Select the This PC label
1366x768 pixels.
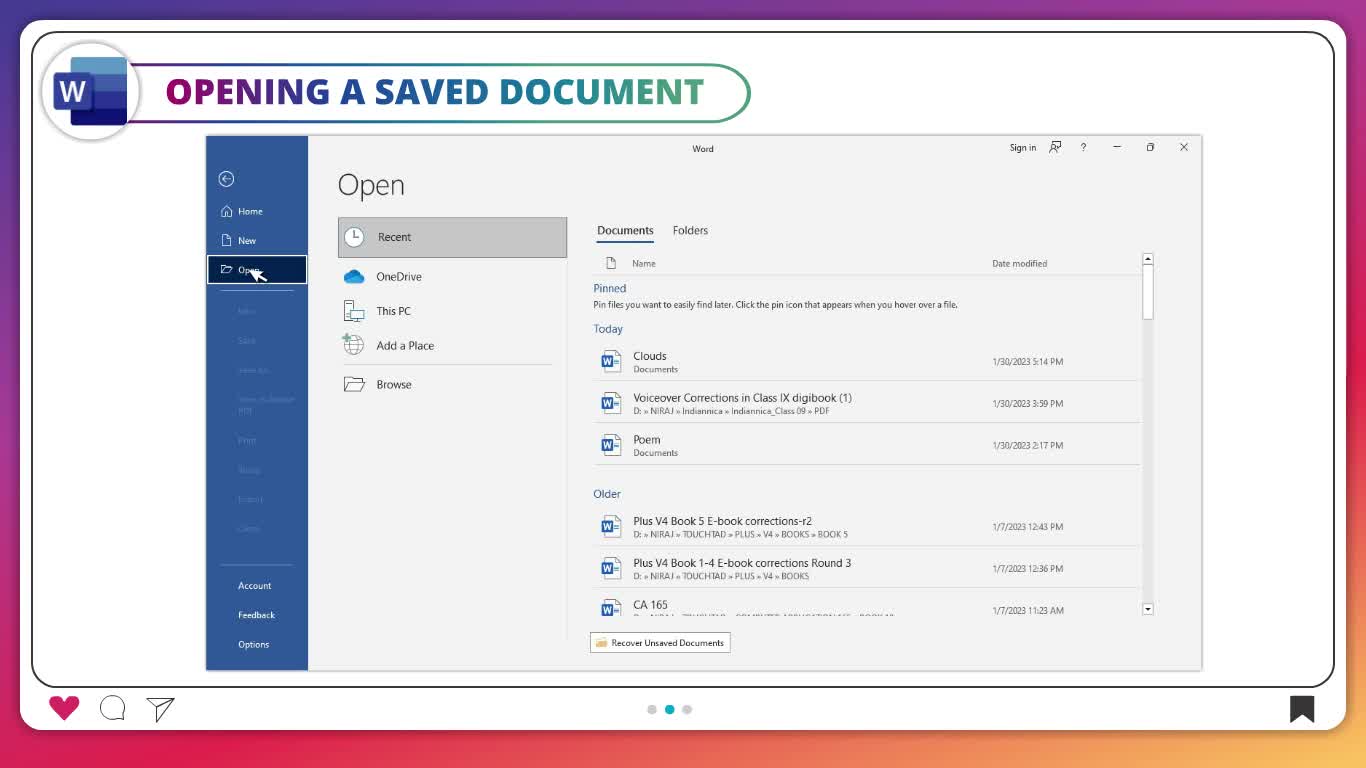click(x=393, y=311)
